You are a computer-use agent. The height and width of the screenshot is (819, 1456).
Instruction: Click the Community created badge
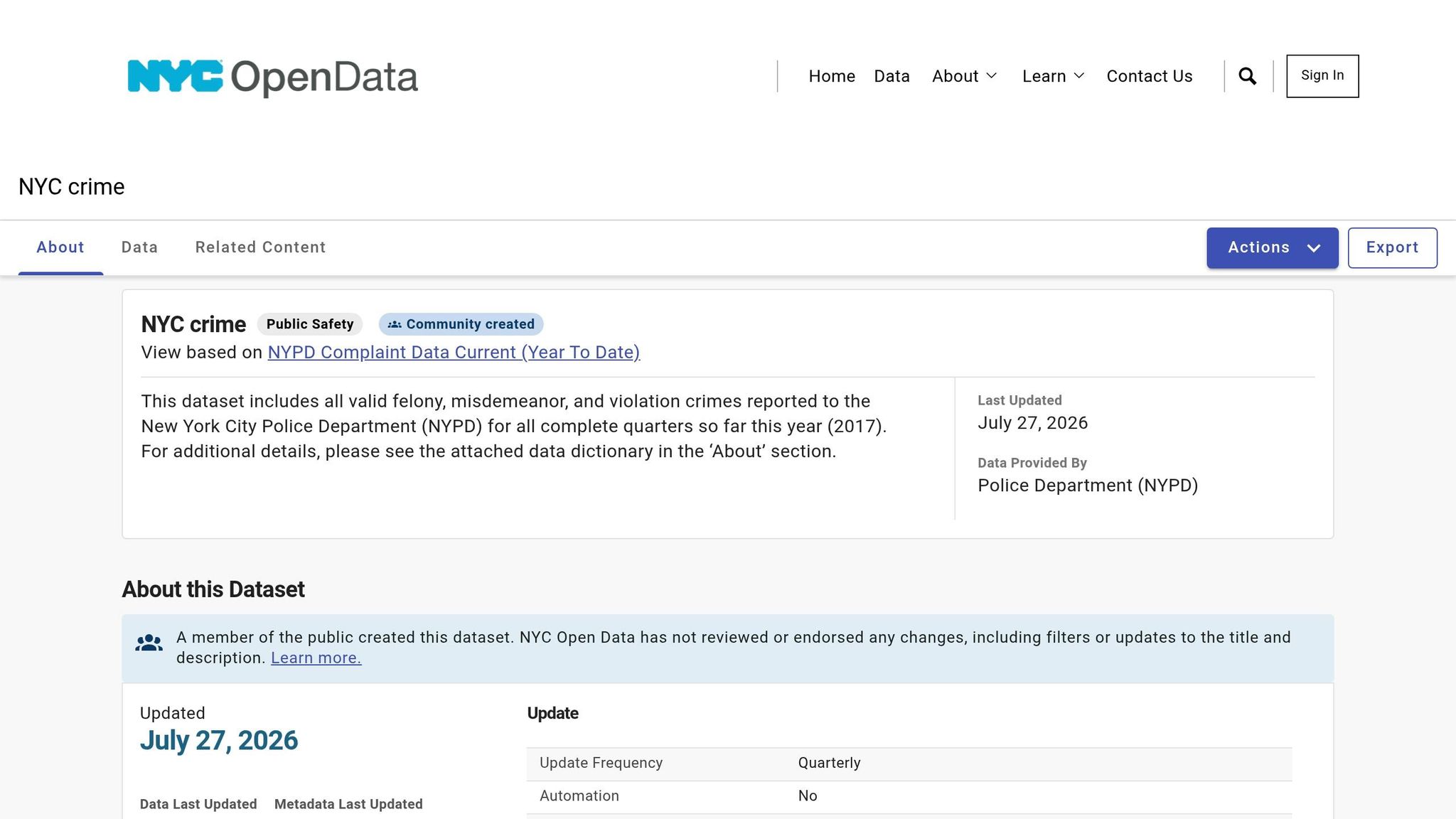pyautogui.click(x=461, y=324)
